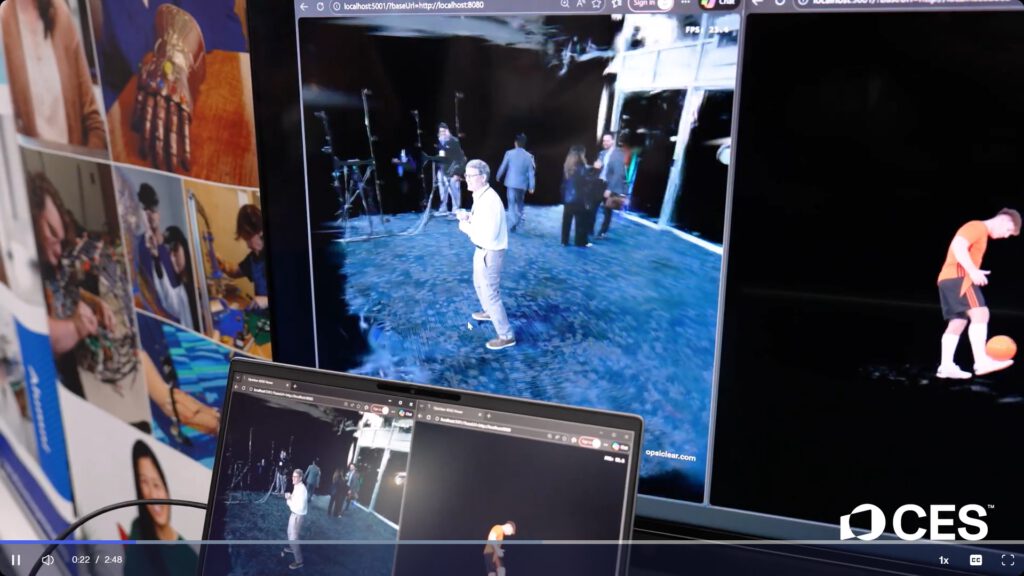Open the 1x playback speed menu
Image resolution: width=1024 pixels, height=576 pixels.
pos(943,560)
